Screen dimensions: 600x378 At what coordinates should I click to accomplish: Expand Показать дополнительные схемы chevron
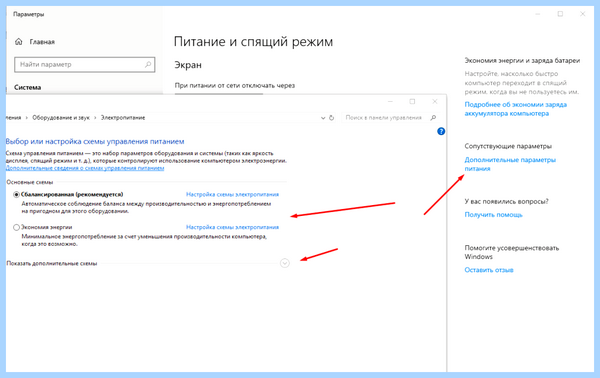285,263
